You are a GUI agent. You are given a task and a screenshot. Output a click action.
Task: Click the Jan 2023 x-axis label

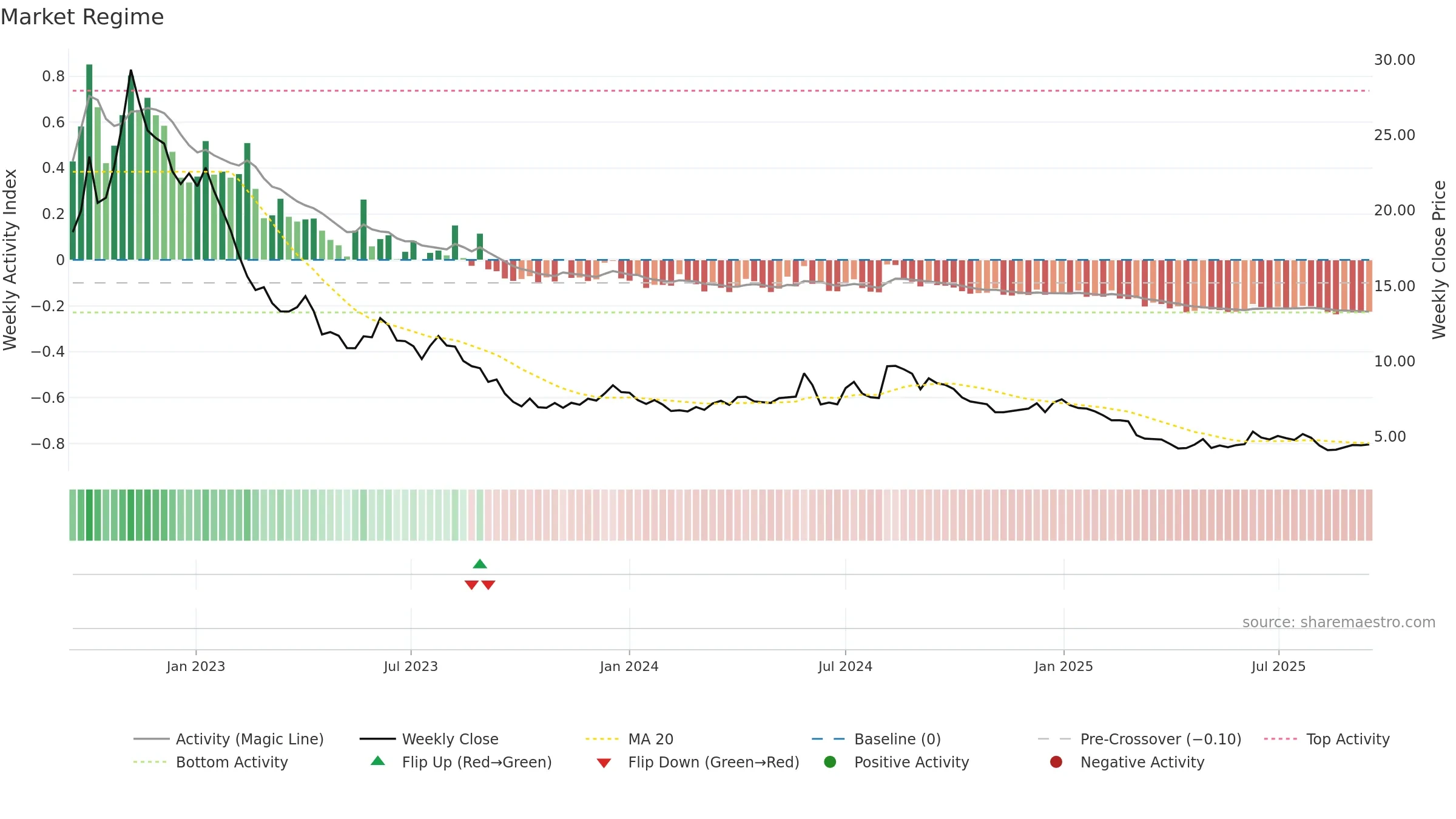tap(196, 666)
